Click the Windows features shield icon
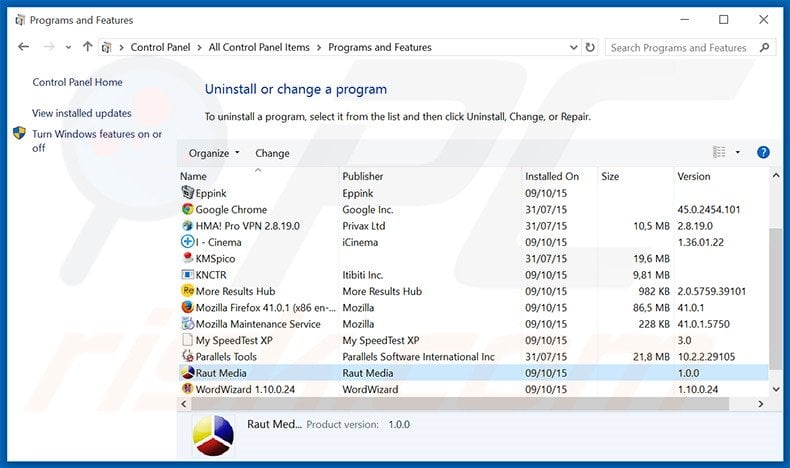Image resolution: width=790 pixels, height=468 pixels. [19, 133]
